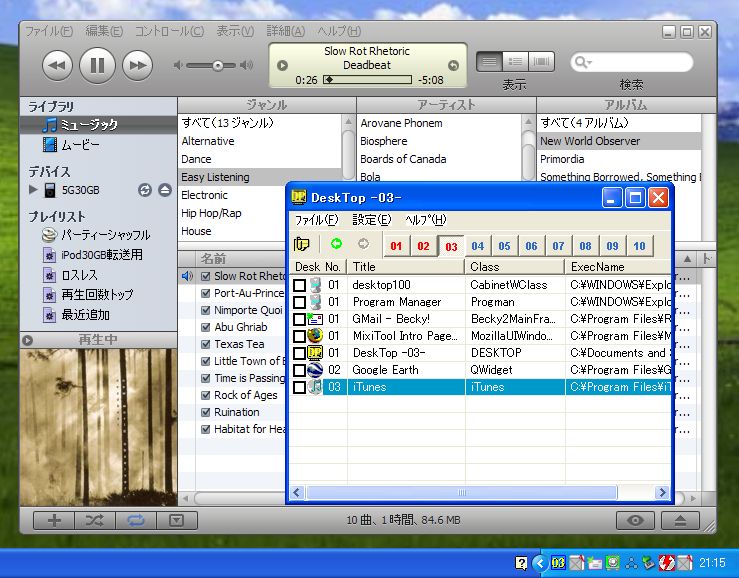739x578 pixels.
Task: Switch to desktop tab 10
Action: pos(640,246)
